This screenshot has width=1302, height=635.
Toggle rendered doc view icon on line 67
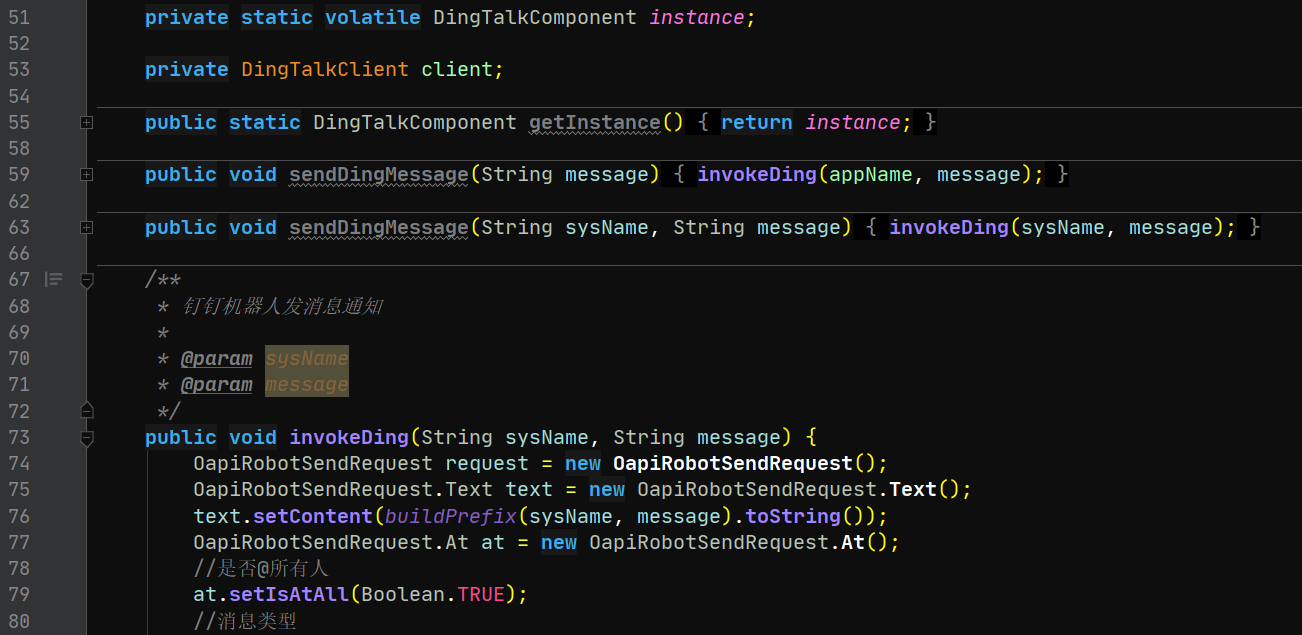[54, 279]
